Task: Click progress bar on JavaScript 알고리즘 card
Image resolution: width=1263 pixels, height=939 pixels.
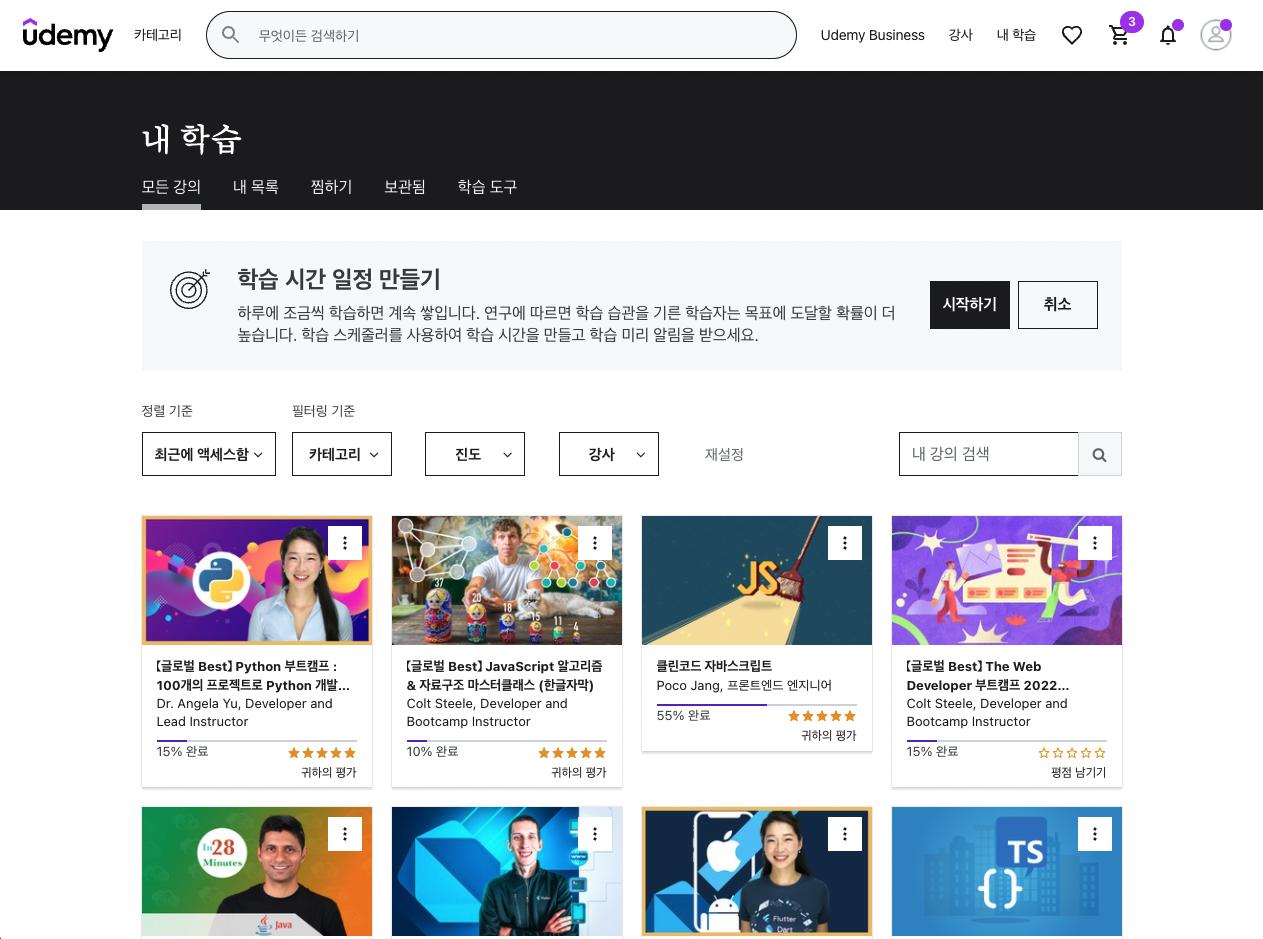Action: point(507,741)
